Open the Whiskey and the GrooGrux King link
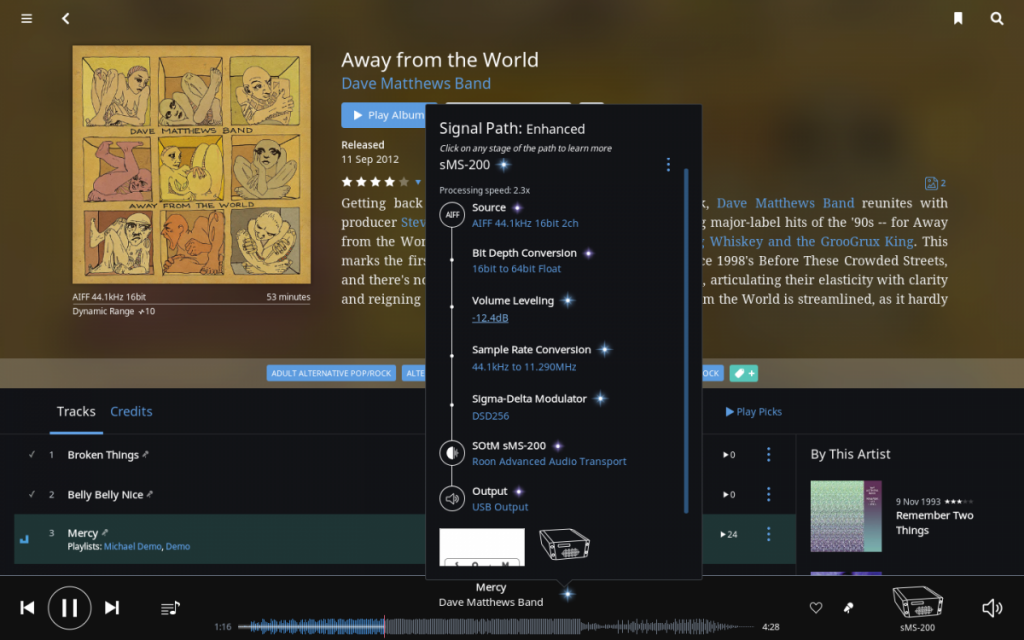This screenshot has height=640, width=1024. click(x=811, y=242)
